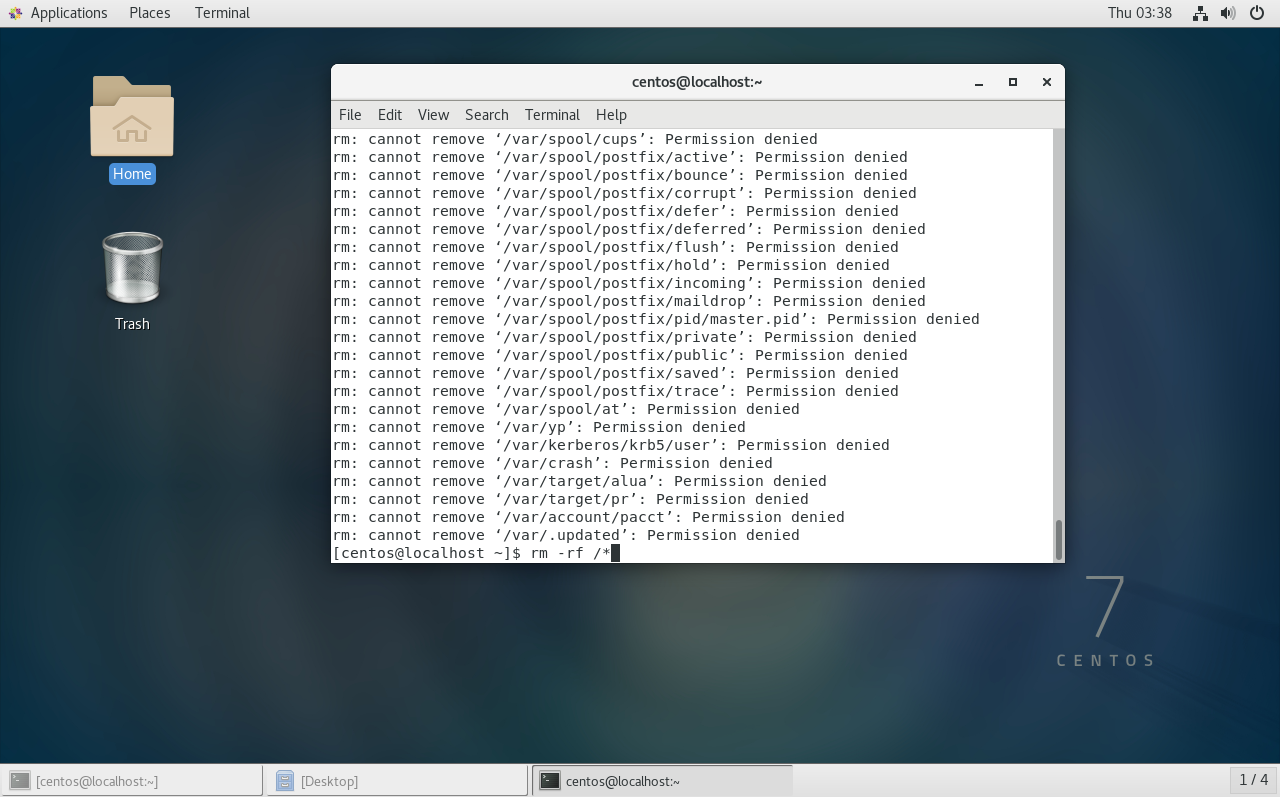Click the Applications menu logo icon
Screen dimensions: 1280x797
[15, 13]
